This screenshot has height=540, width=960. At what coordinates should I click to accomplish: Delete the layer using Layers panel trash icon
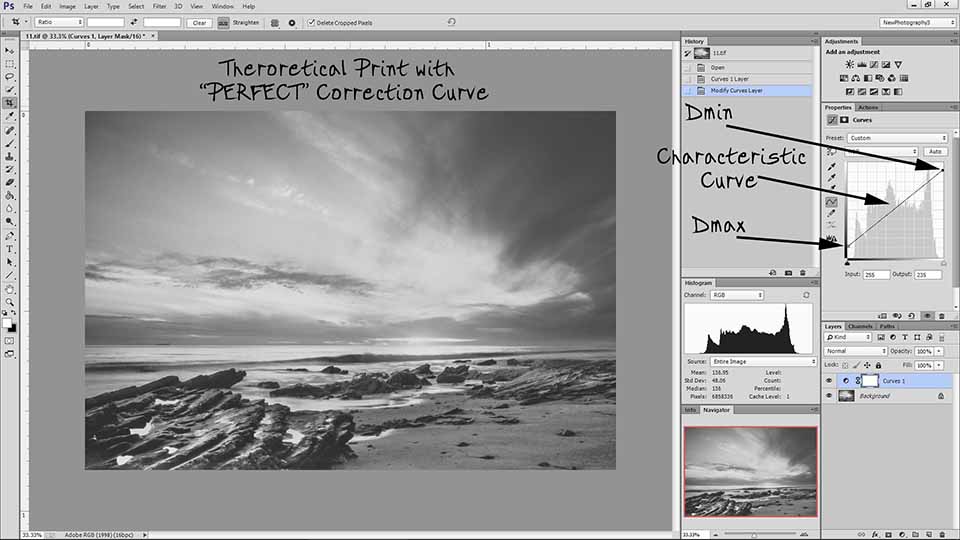pyautogui.click(x=941, y=534)
